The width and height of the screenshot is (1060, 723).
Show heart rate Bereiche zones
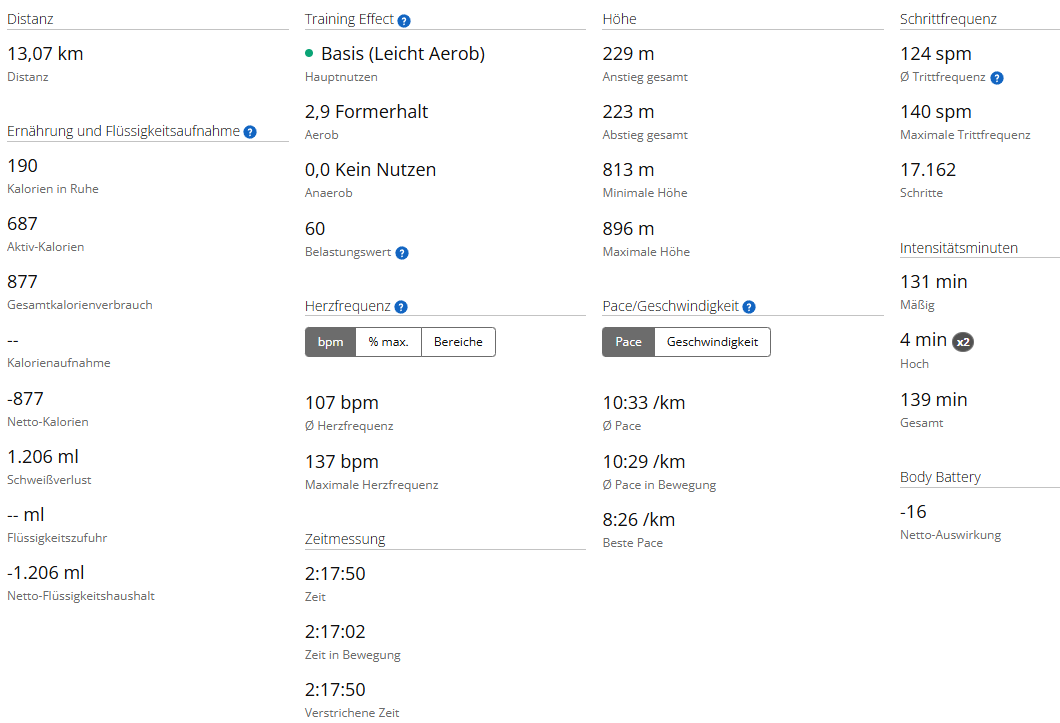click(x=458, y=342)
